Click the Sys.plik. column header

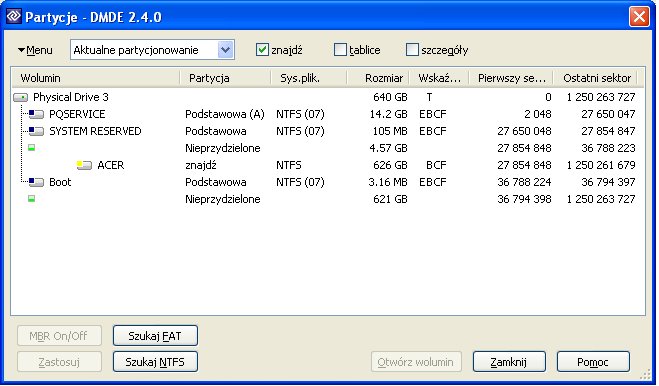tap(309, 78)
